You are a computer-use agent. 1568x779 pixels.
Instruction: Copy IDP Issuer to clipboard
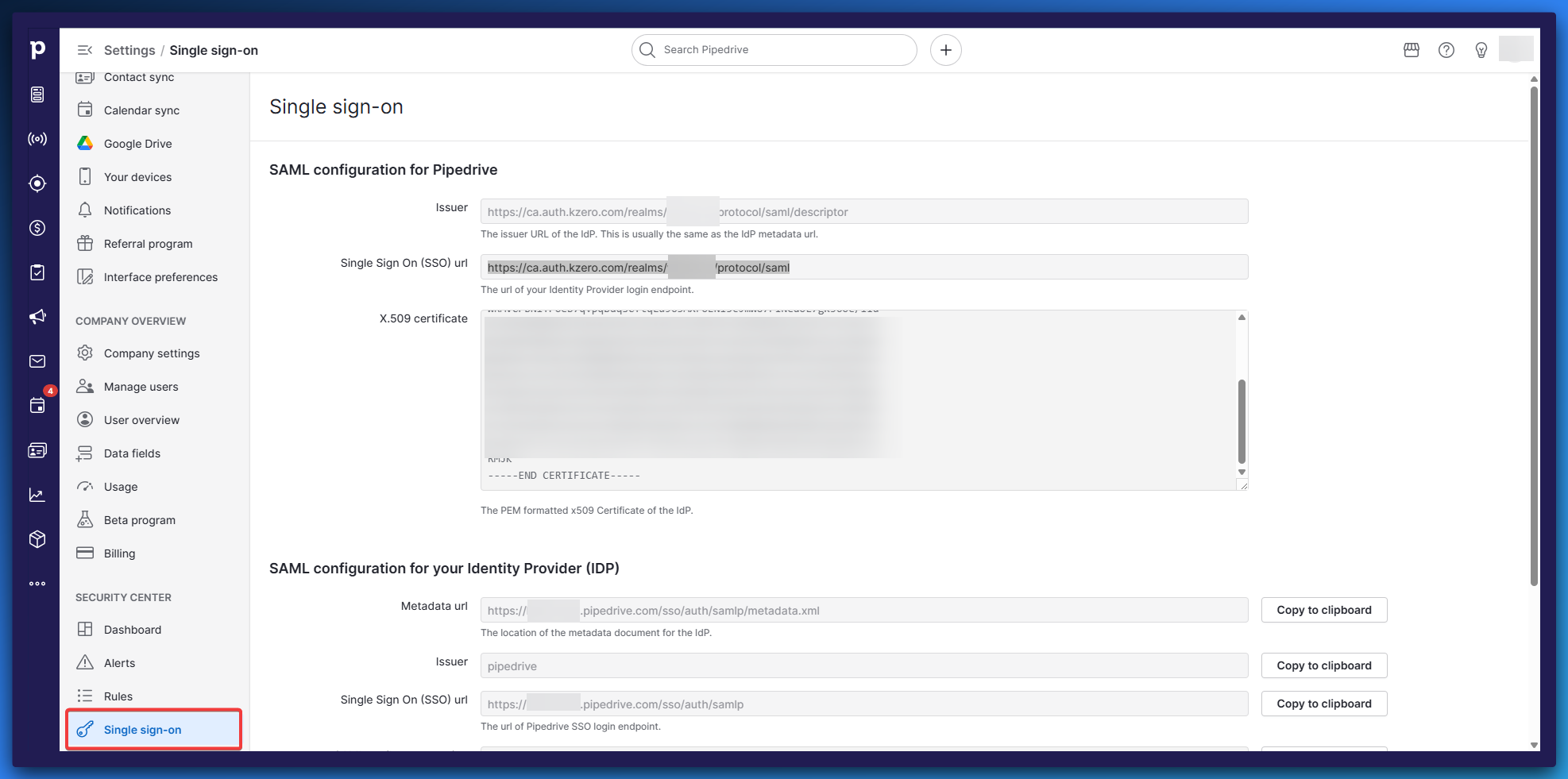[1323, 665]
